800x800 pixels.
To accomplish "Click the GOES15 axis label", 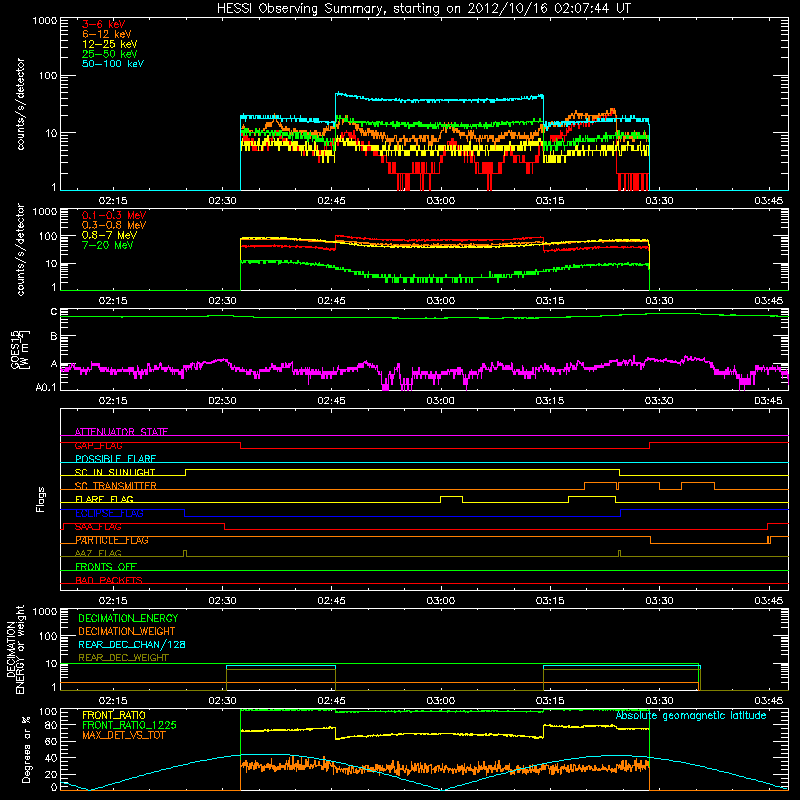I will coord(20,349).
